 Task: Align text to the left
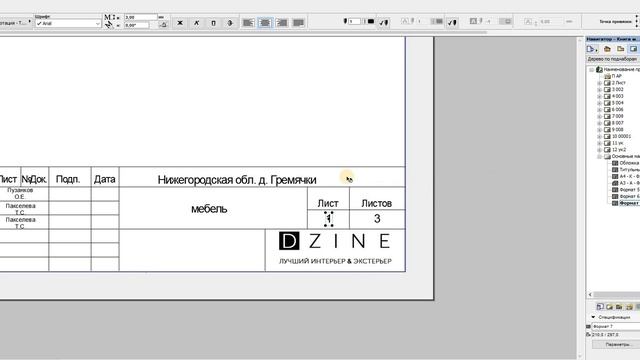coord(248,23)
